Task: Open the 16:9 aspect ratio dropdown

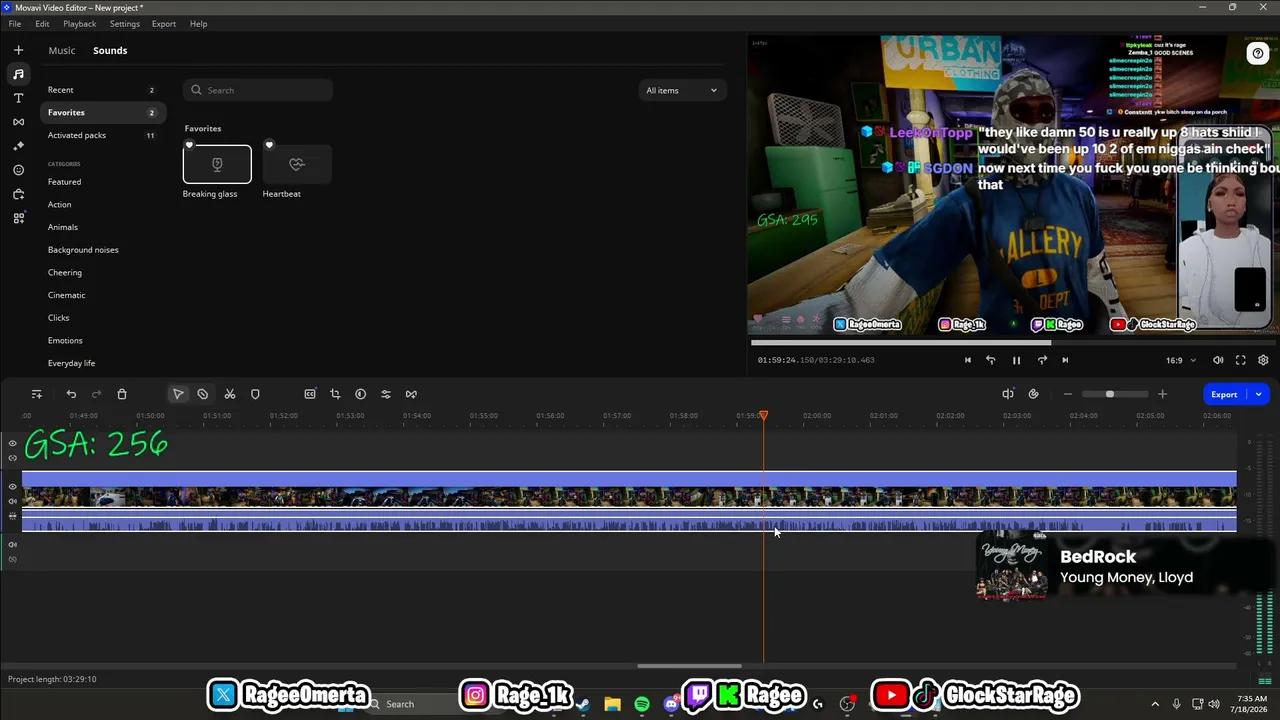Action: (1180, 360)
